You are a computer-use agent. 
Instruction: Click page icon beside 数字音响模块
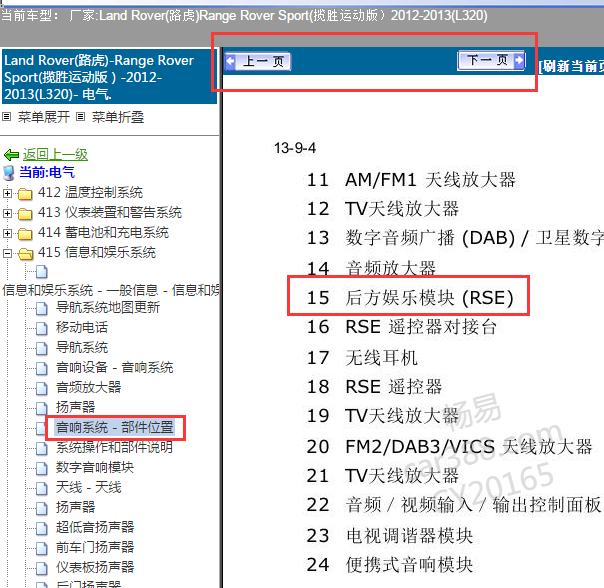point(42,469)
